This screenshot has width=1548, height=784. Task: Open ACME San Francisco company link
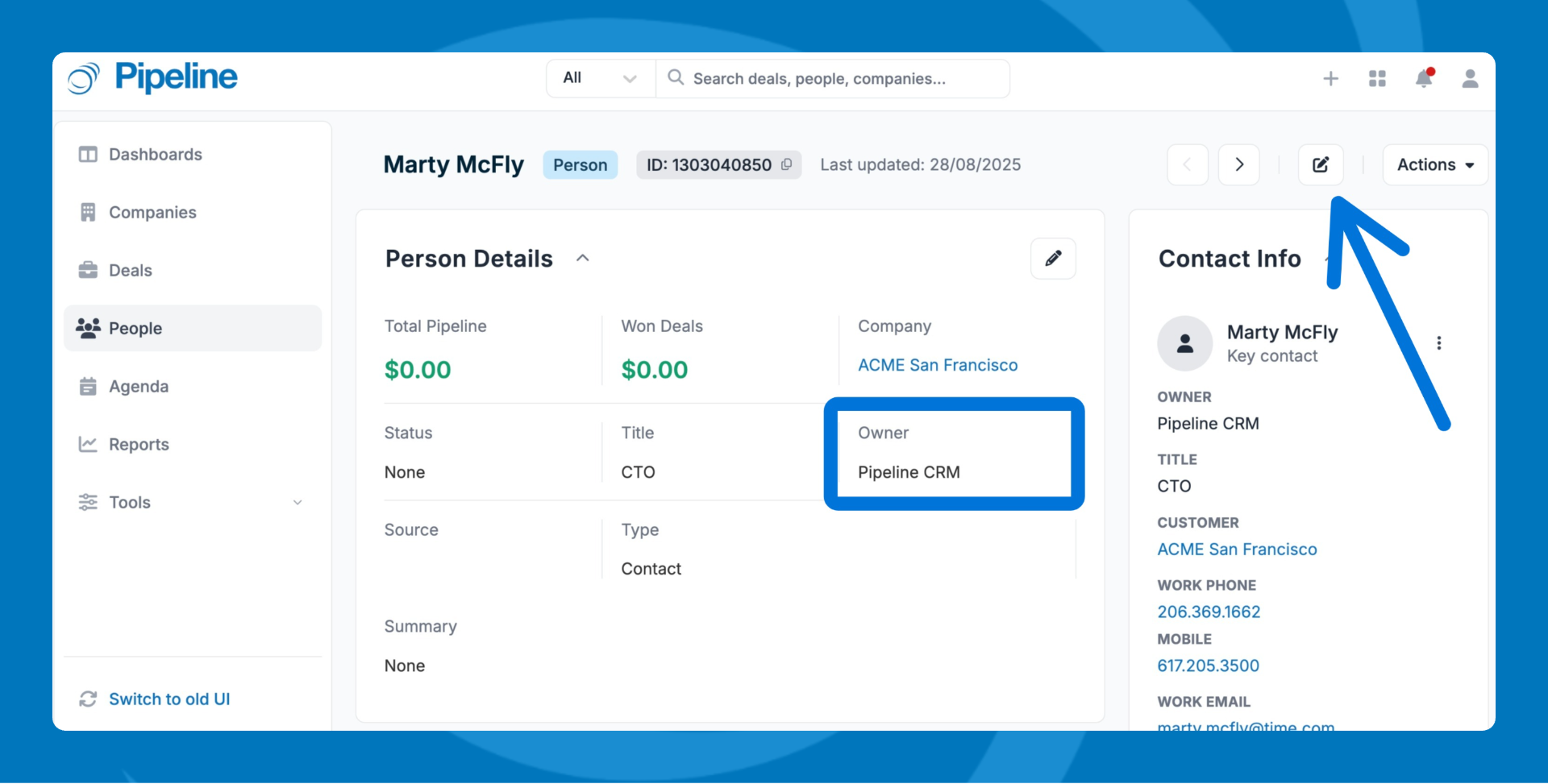(x=938, y=365)
